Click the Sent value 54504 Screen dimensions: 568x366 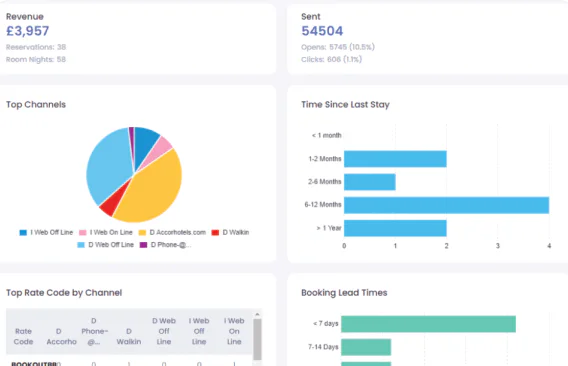[322, 31]
